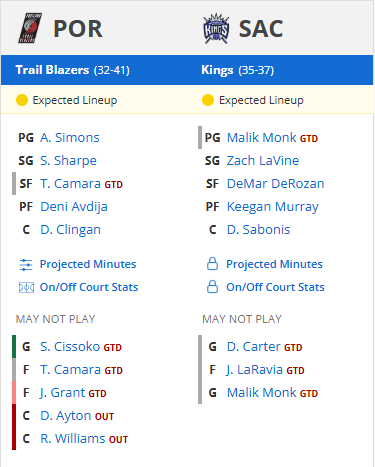This screenshot has width=375, height=467.
Task: Click the Trail Blazers (32-41) team name
Action: (73, 70)
